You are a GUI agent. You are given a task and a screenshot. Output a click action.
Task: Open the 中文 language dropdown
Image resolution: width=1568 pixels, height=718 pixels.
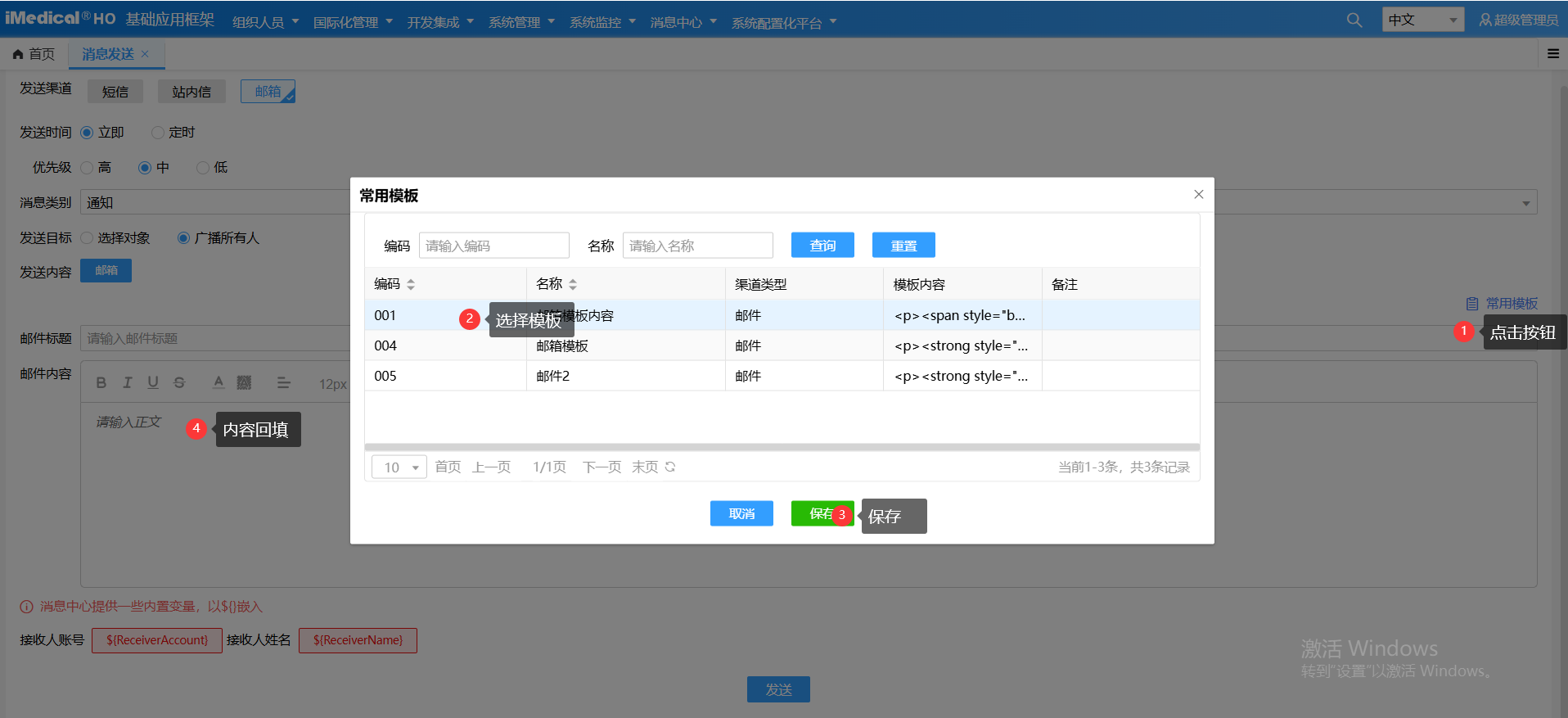[x=1422, y=20]
